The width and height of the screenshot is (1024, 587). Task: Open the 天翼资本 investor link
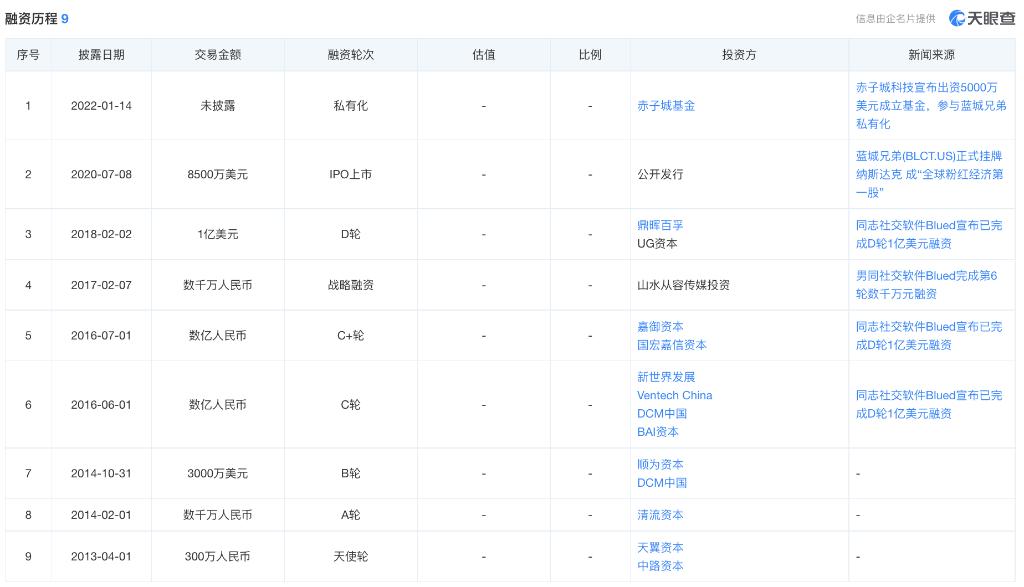coord(660,547)
